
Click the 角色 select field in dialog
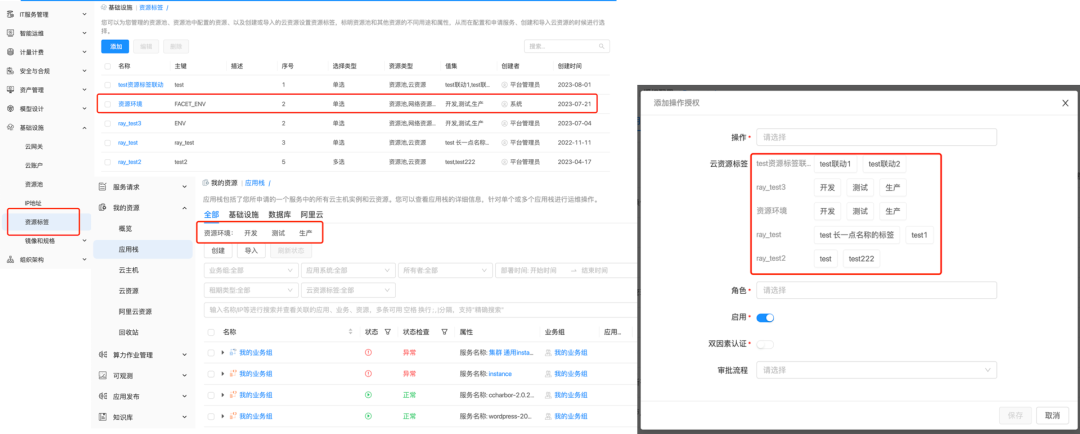(876, 290)
